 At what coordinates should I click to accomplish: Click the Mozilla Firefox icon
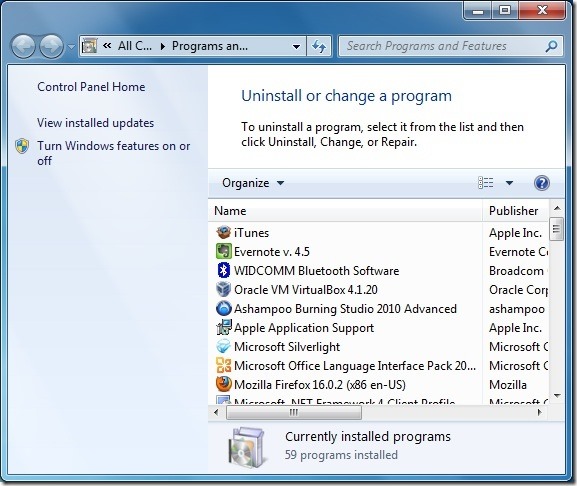pos(223,384)
